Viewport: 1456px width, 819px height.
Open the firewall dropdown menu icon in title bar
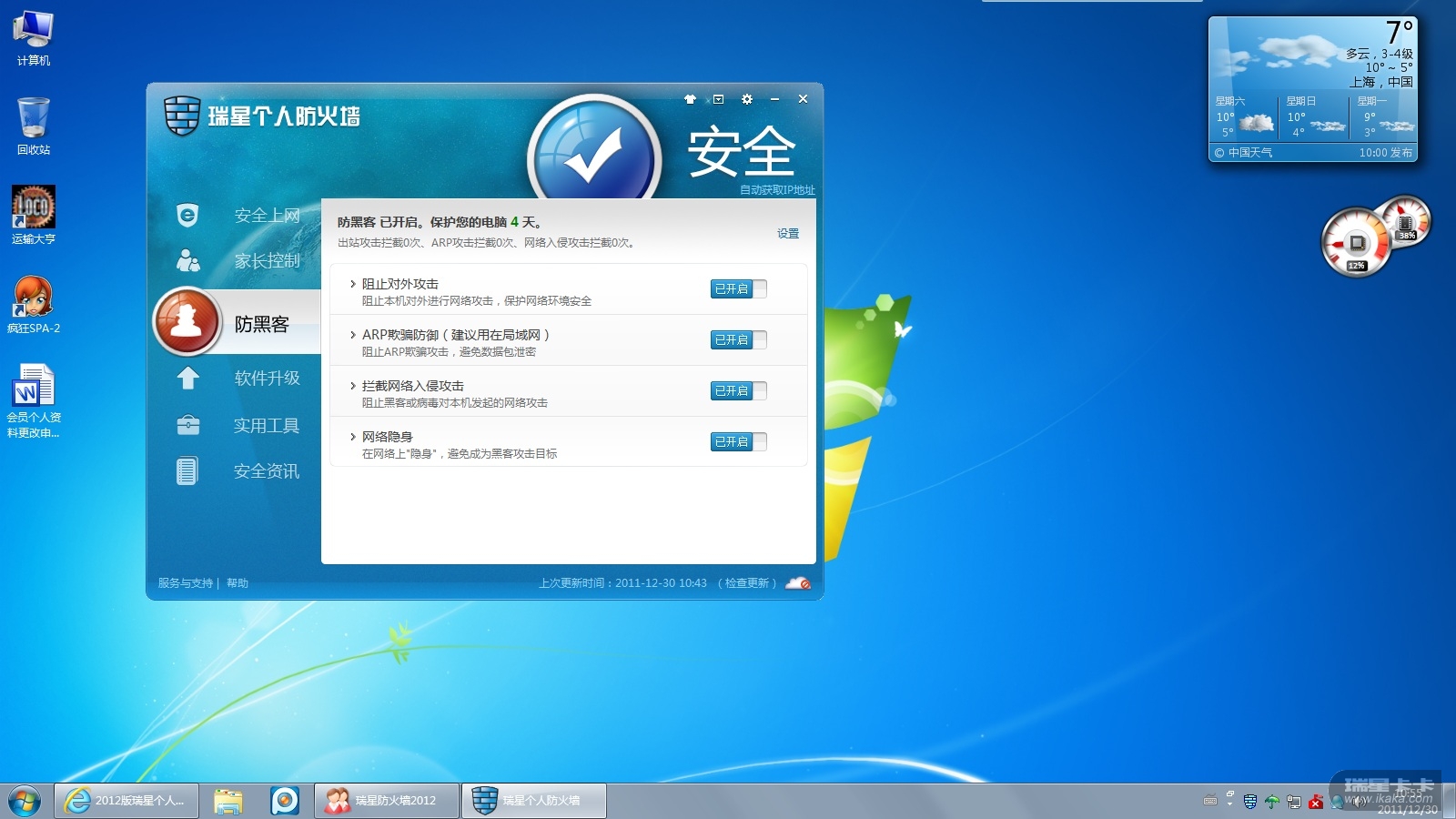point(718,99)
